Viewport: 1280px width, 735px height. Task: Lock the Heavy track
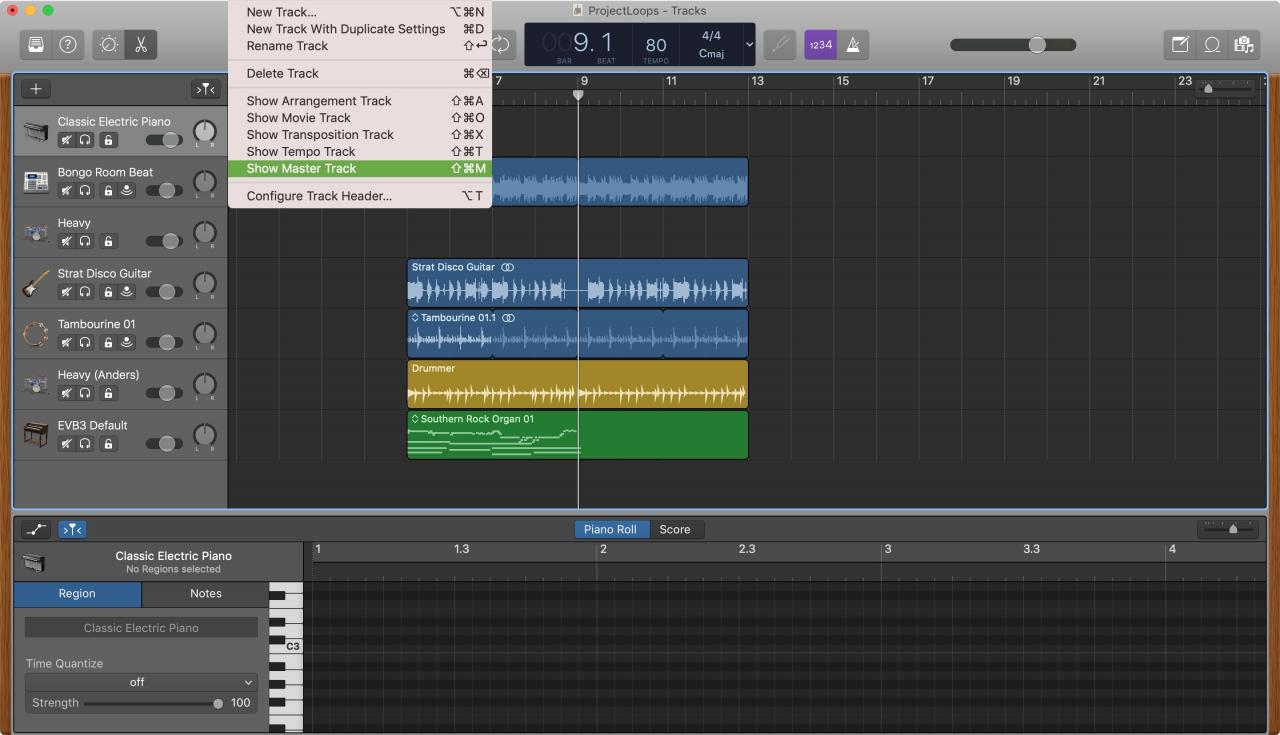click(x=108, y=241)
